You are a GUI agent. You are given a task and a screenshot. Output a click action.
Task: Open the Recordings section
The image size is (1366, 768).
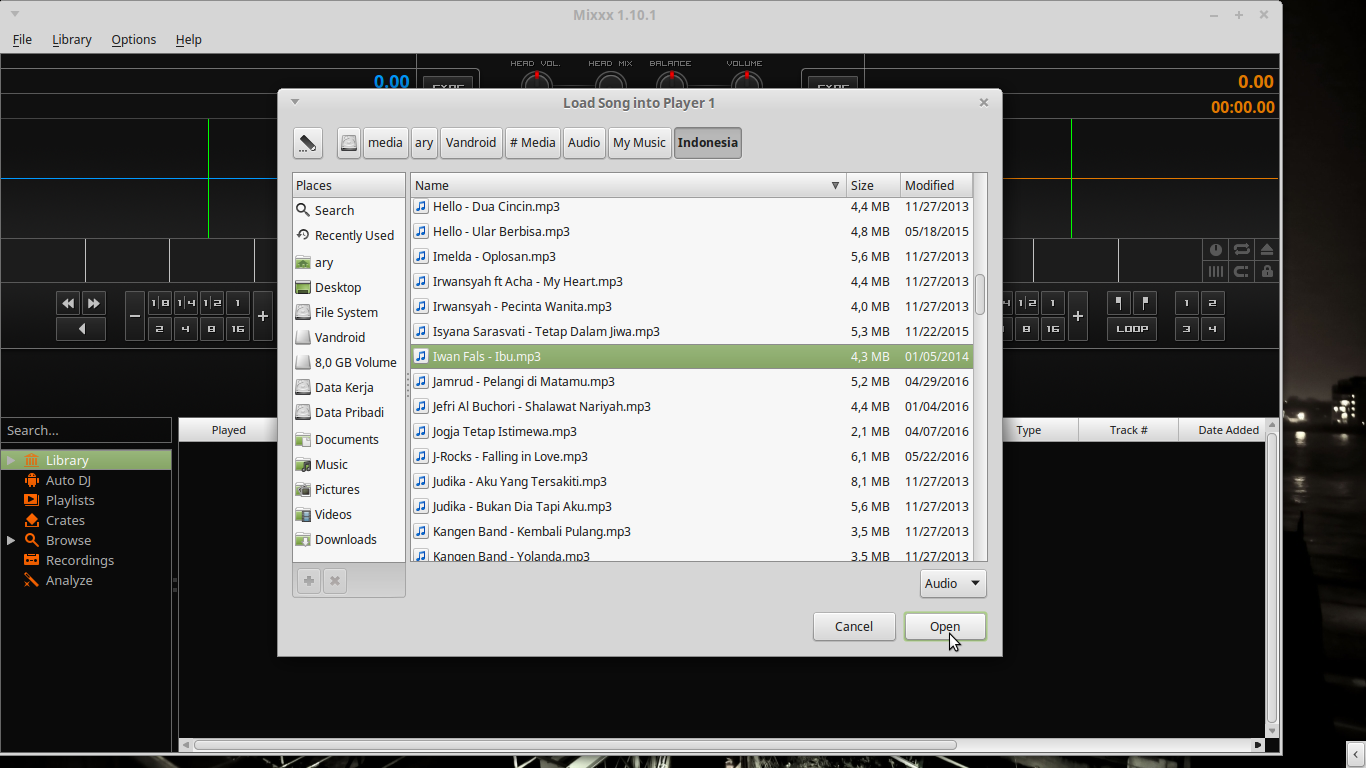(78, 560)
